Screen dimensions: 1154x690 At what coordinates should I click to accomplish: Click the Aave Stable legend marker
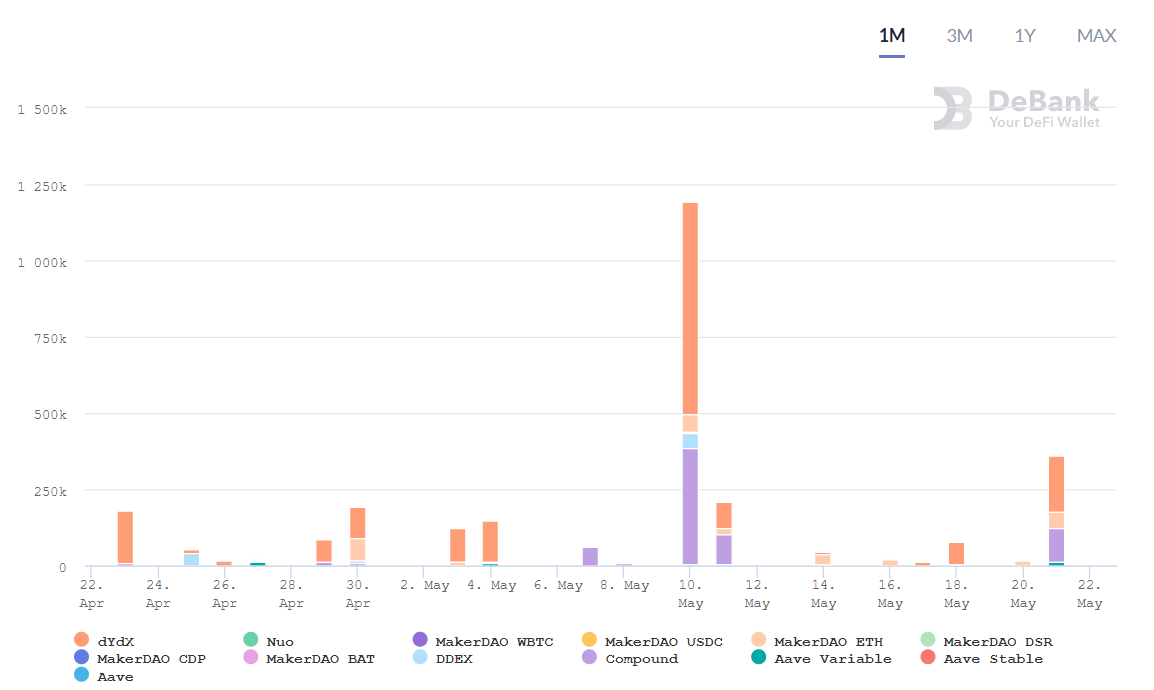[928, 658]
